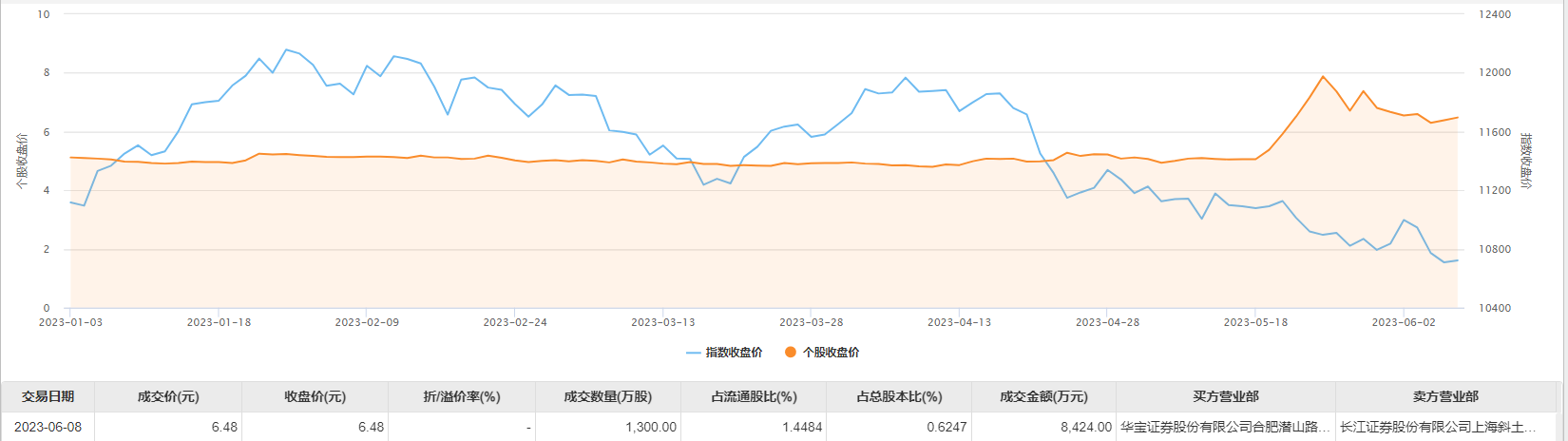The image size is (1568, 441).
Task: Click the 成交价(元) column header
Action: 169,397
